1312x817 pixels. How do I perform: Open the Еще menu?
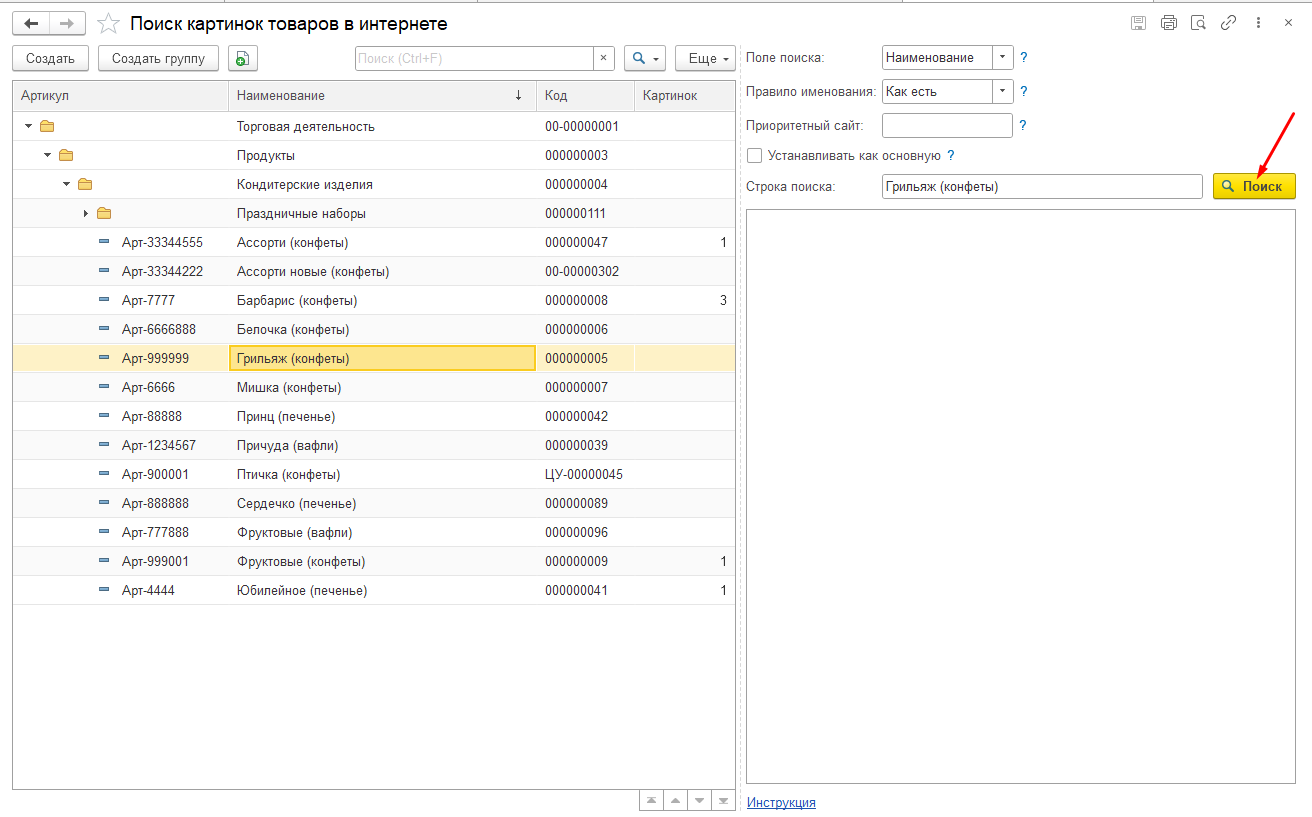click(705, 58)
